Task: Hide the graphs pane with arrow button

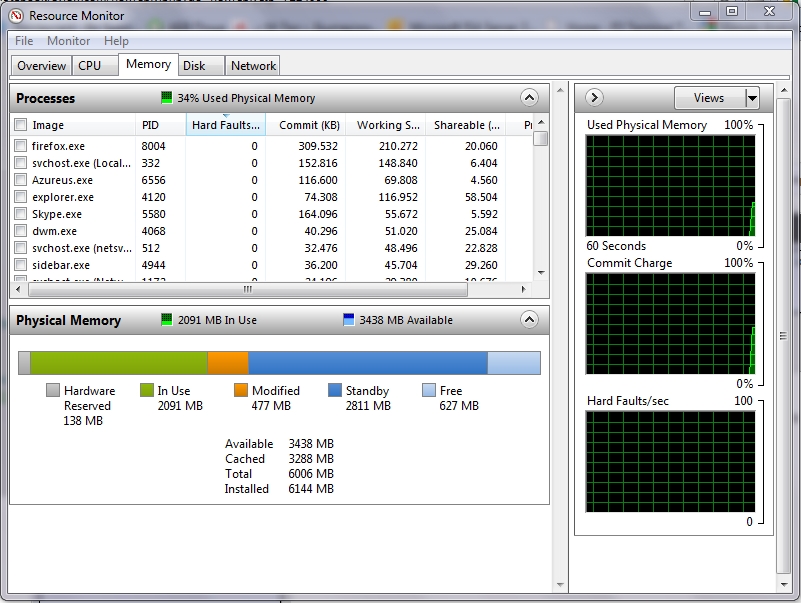Action: point(594,98)
